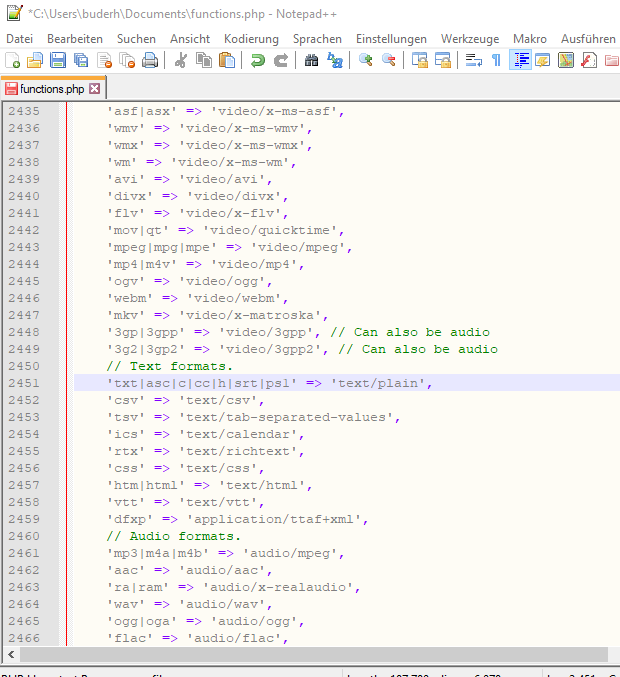This screenshot has width=620, height=677.
Task: Open the Einstellungen menu
Action: click(x=391, y=39)
